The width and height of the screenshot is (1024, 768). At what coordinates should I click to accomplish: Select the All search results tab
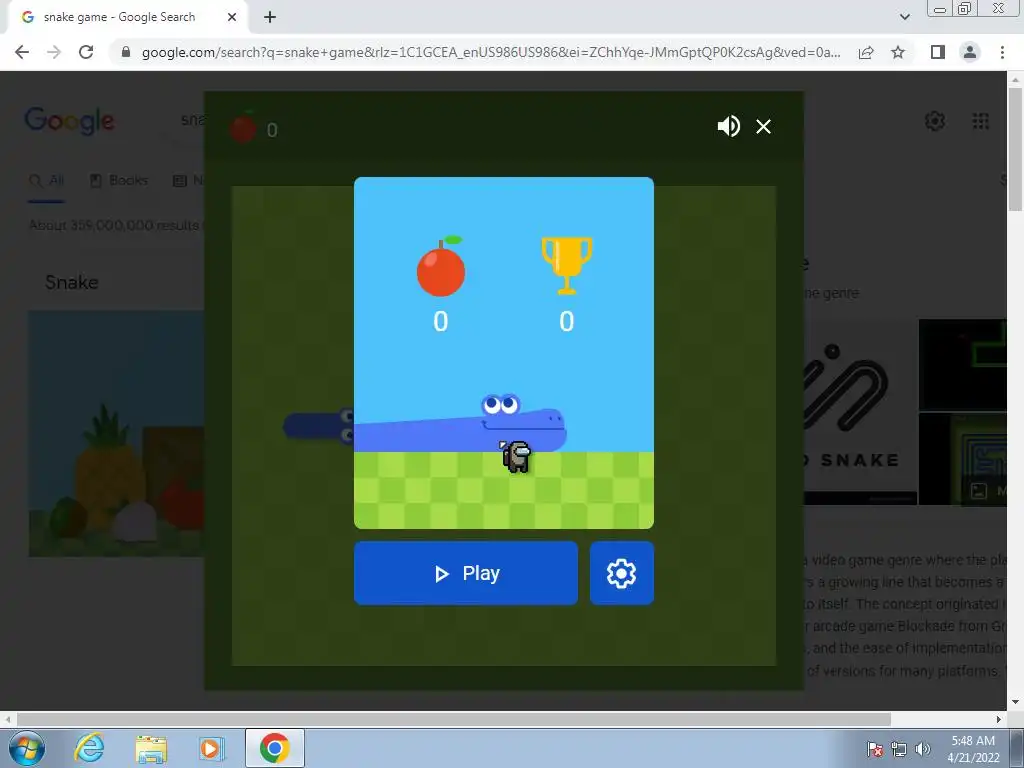coord(46,180)
